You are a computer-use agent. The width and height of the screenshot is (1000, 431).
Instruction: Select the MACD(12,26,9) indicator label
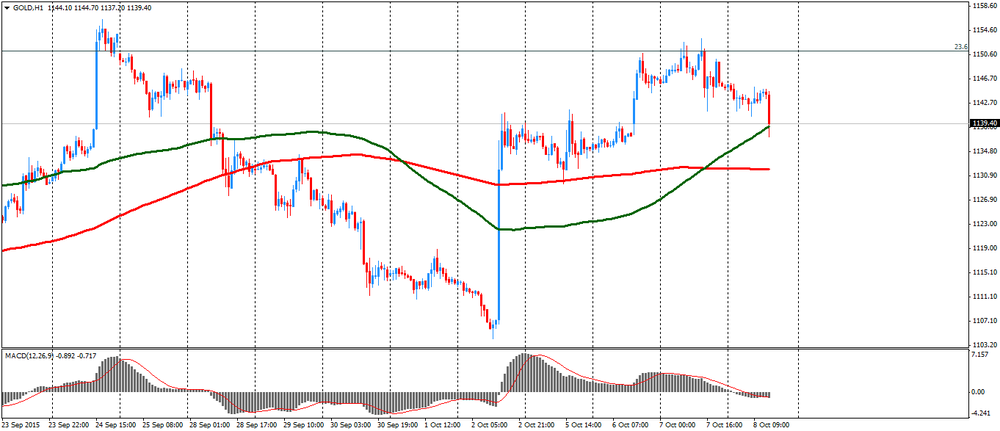click(28, 354)
